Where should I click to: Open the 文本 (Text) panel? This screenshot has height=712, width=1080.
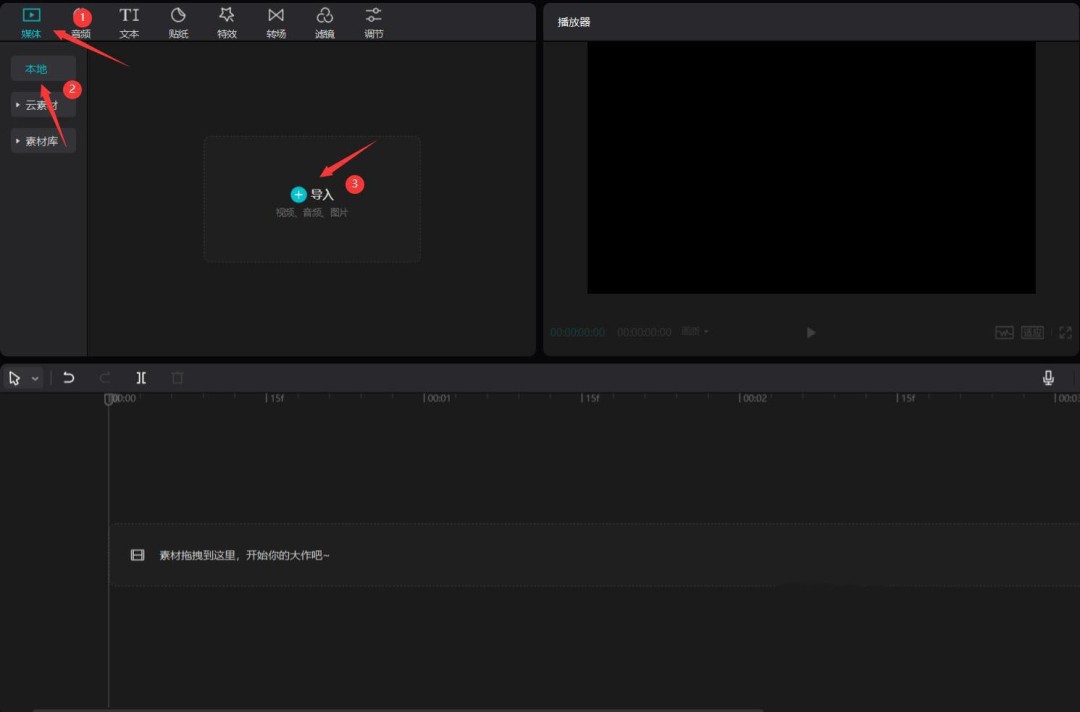tap(129, 22)
